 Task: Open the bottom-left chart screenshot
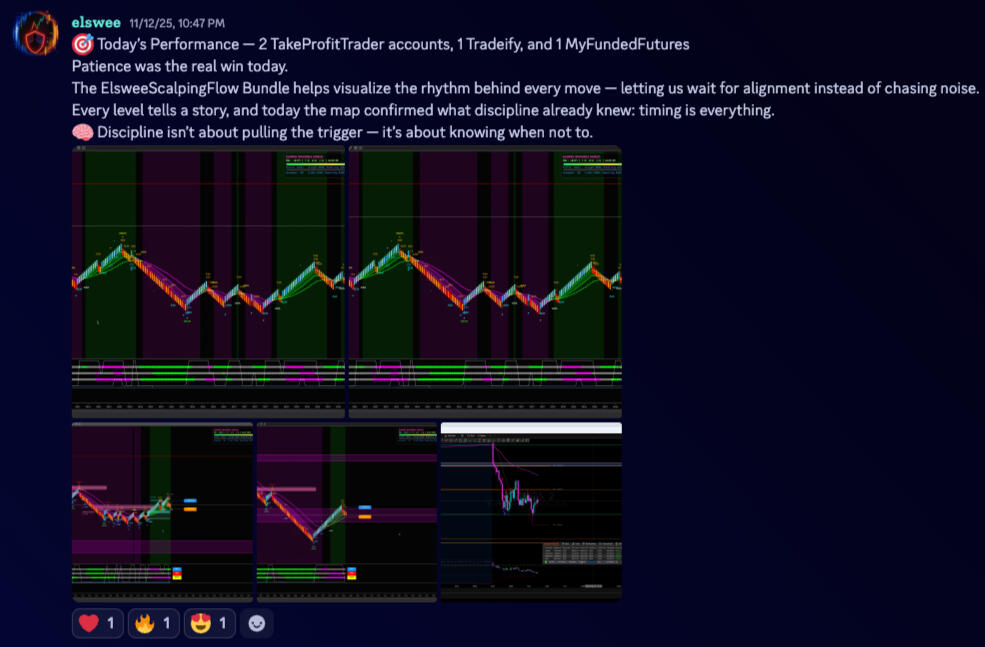pyautogui.click(x=162, y=511)
